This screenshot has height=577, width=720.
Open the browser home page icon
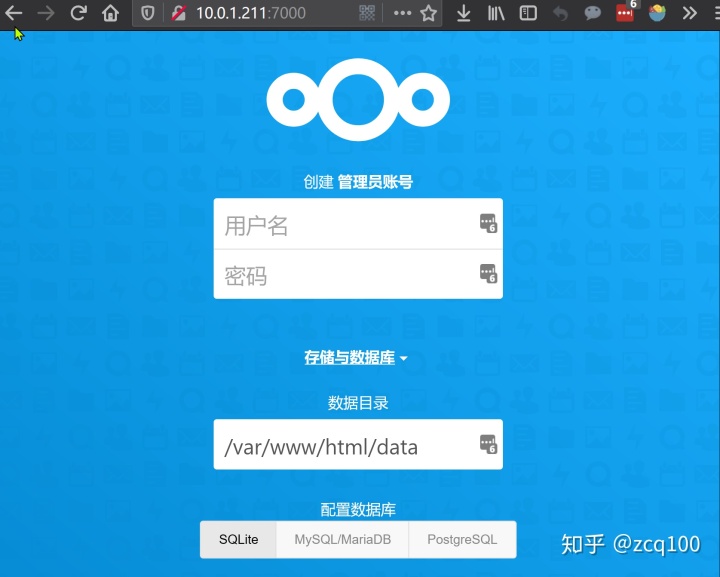(111, 13)
